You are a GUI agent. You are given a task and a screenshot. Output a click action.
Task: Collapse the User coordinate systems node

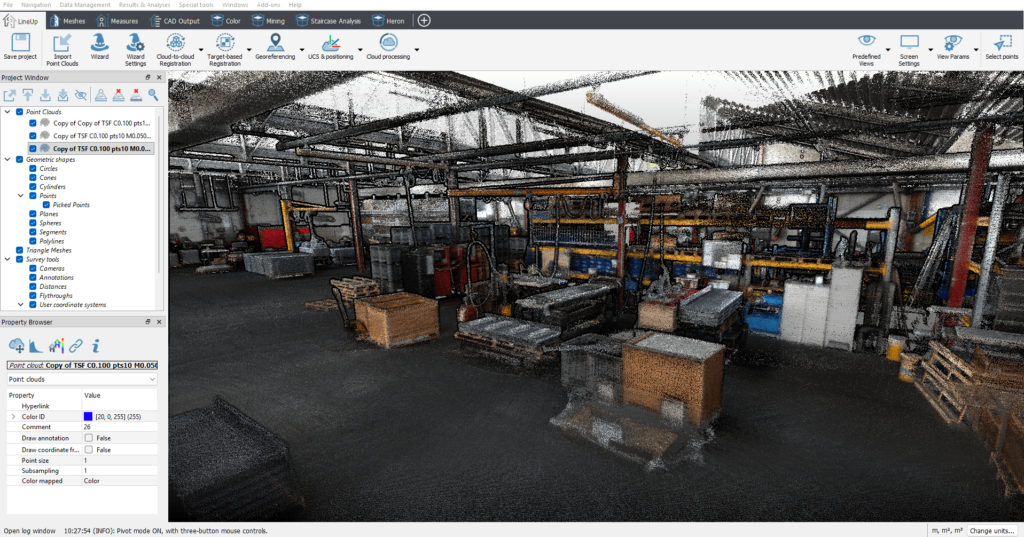click(20, 304)
